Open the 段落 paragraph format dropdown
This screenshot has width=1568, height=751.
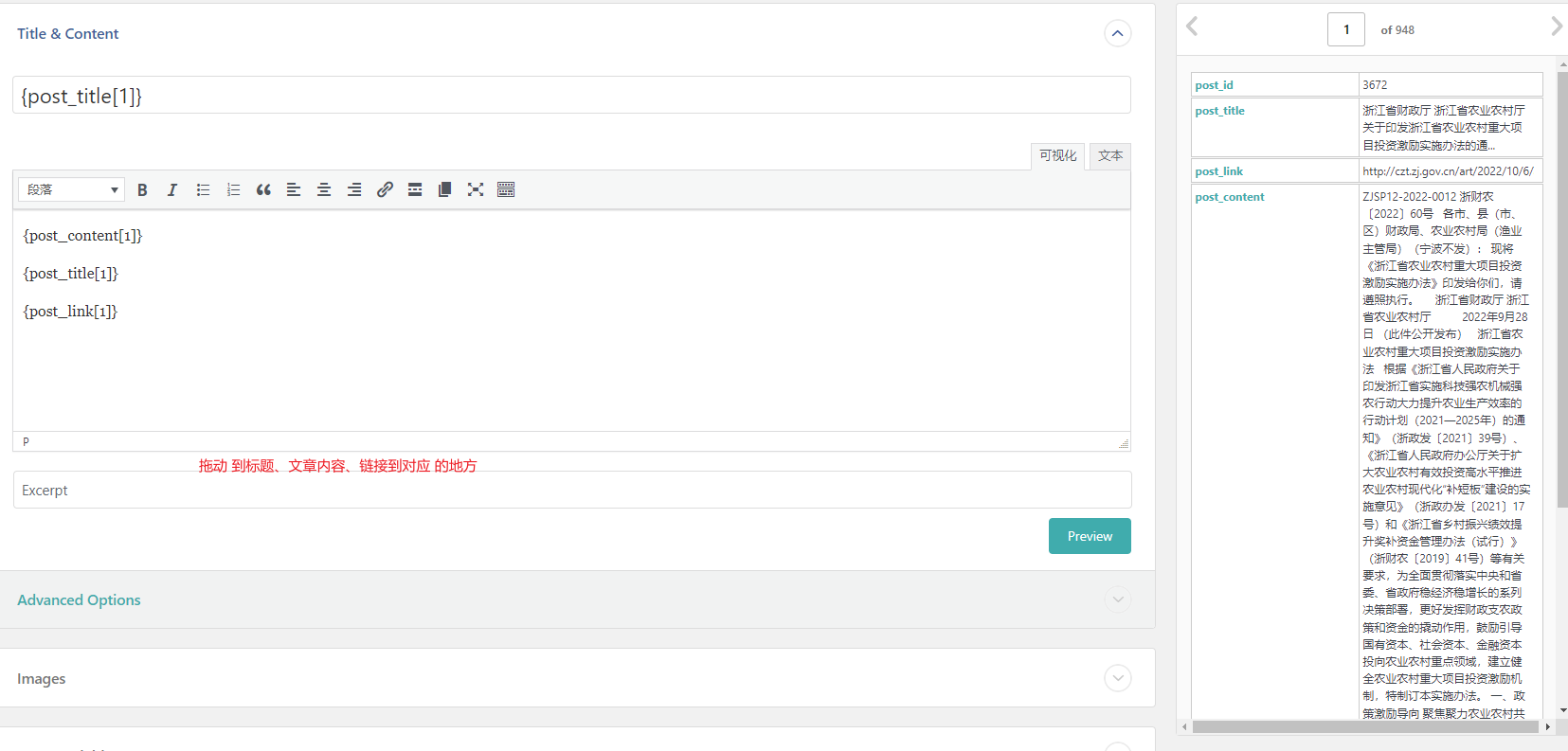(72, 190)
